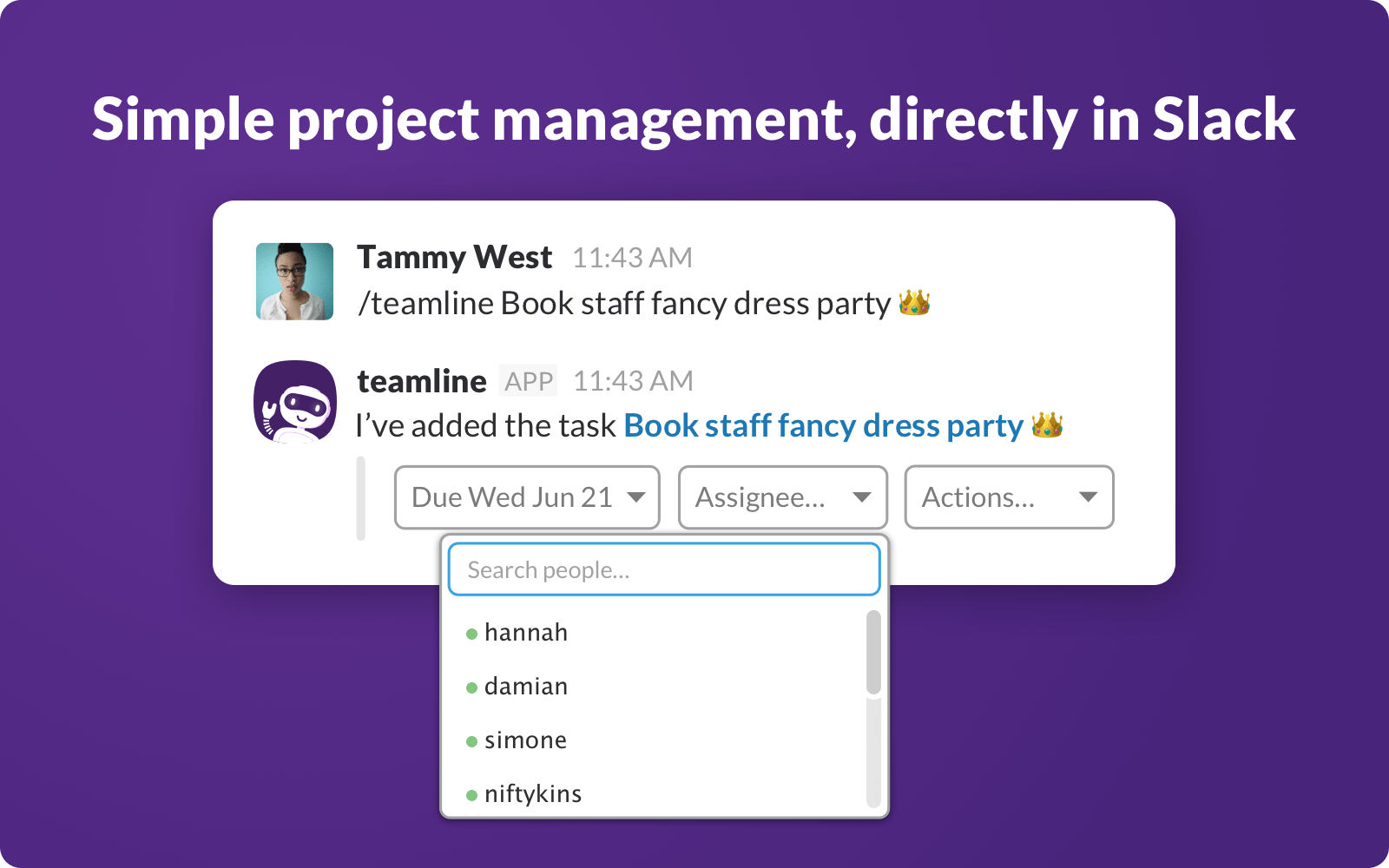This screenshot has height=868, width=1389.
Task: Open the Book staff fancy dress party task link
Action: tap(824, 426)
